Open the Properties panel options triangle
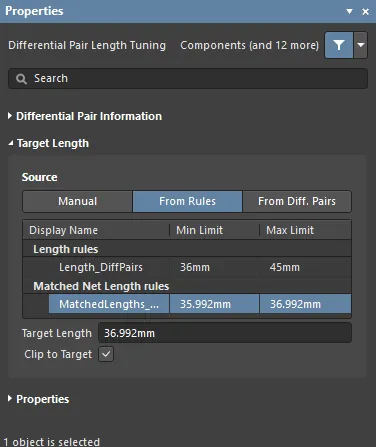Image resolution: width=376 pixels, height=447 pixels. point(349,11)
